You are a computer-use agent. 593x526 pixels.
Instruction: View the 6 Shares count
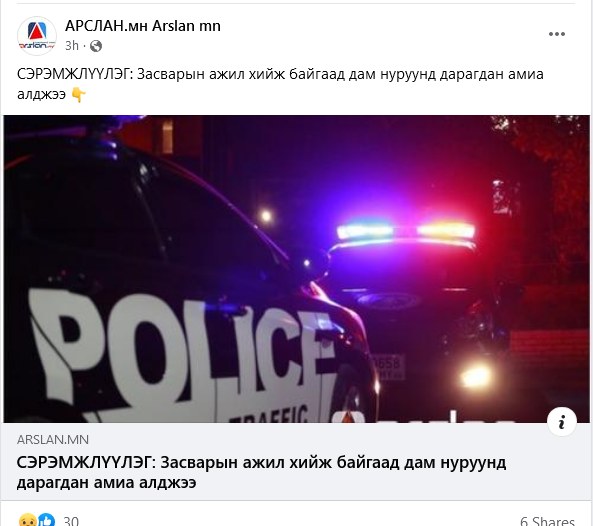tap(547, 521)
